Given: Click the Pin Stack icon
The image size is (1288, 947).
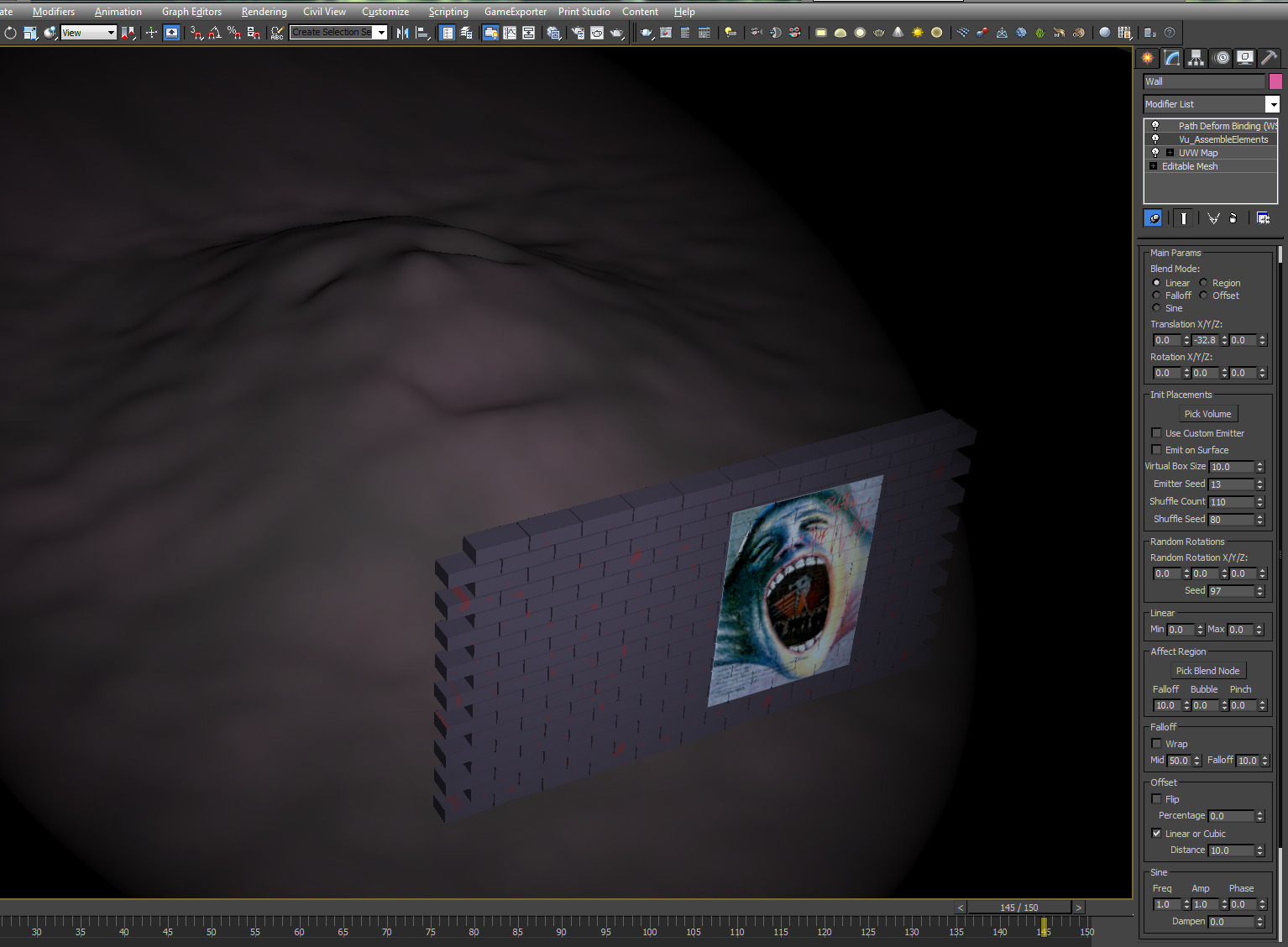Looking at the screenshot, I should (x=1154, y=218).
